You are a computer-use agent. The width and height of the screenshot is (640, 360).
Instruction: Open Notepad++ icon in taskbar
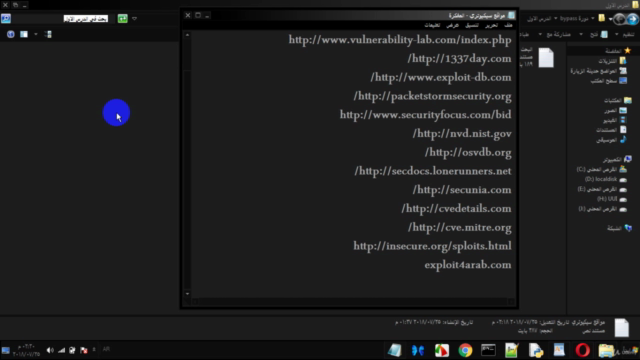click(x=512, y=350)
